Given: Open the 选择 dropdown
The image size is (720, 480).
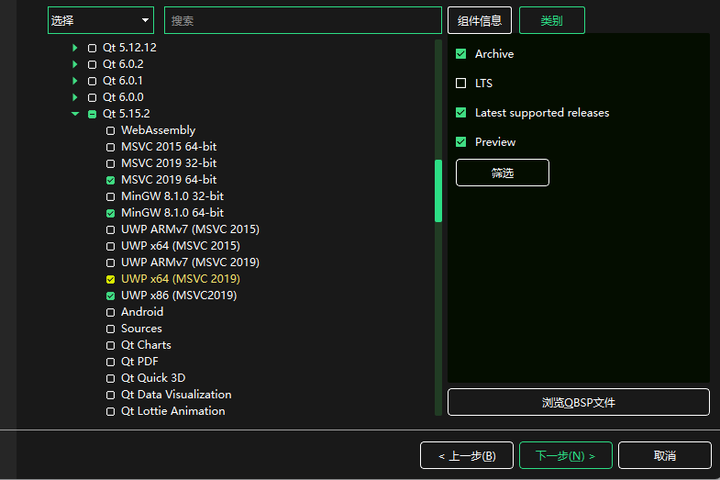Looking at the screenshot, I should [x=100, y=20].
